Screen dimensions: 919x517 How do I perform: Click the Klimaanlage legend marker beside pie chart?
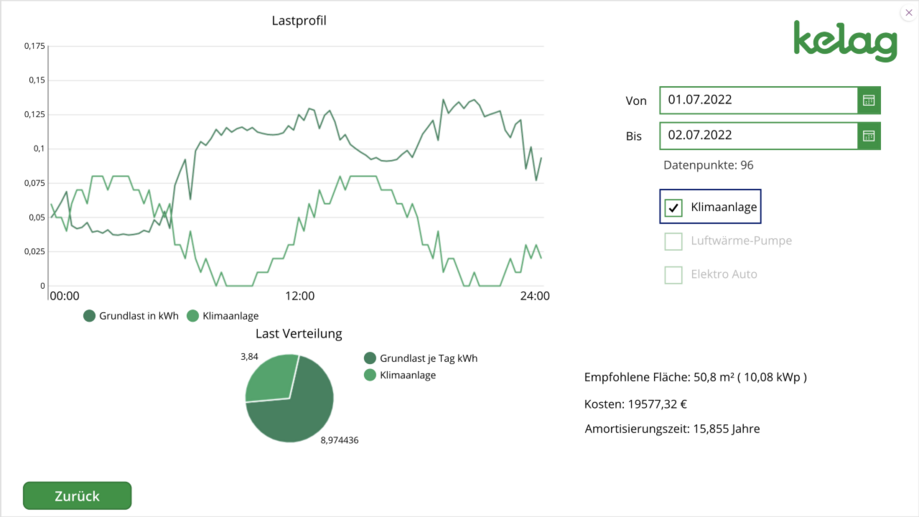(370, 375)
